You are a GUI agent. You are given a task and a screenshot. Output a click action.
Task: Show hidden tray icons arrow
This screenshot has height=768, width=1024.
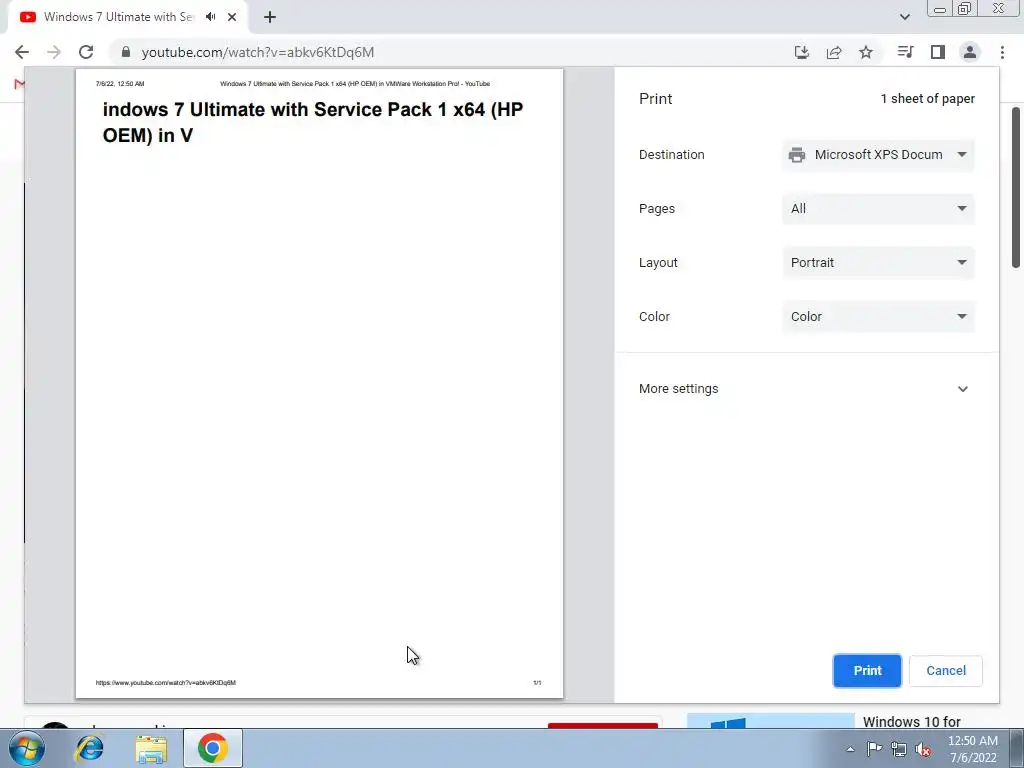850,749
